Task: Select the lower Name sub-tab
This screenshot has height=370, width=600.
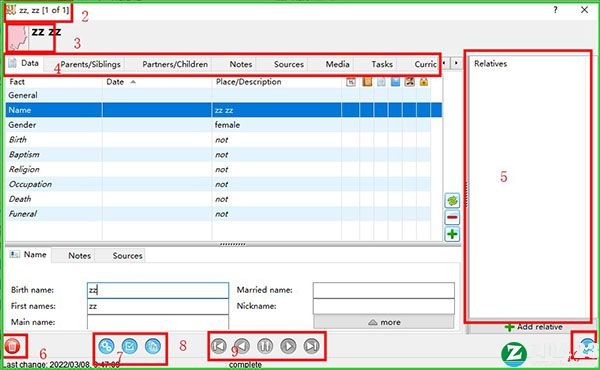Action: 29,254
